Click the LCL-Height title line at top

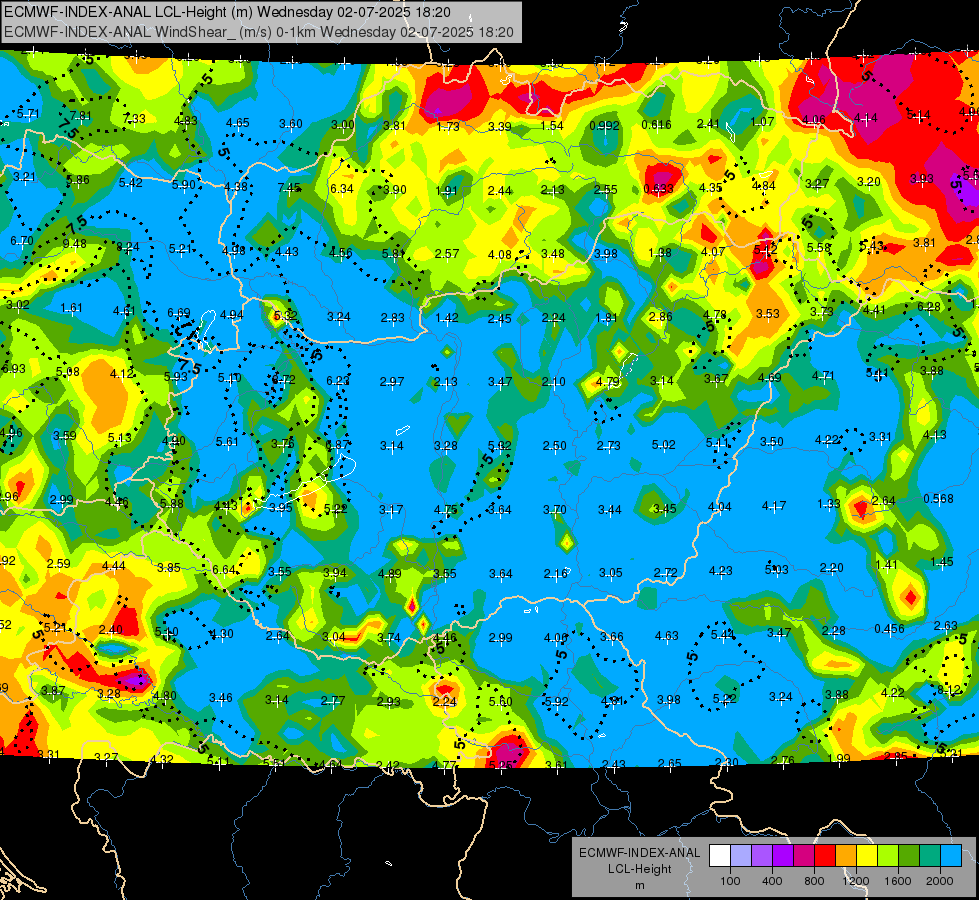pos(227,12)
